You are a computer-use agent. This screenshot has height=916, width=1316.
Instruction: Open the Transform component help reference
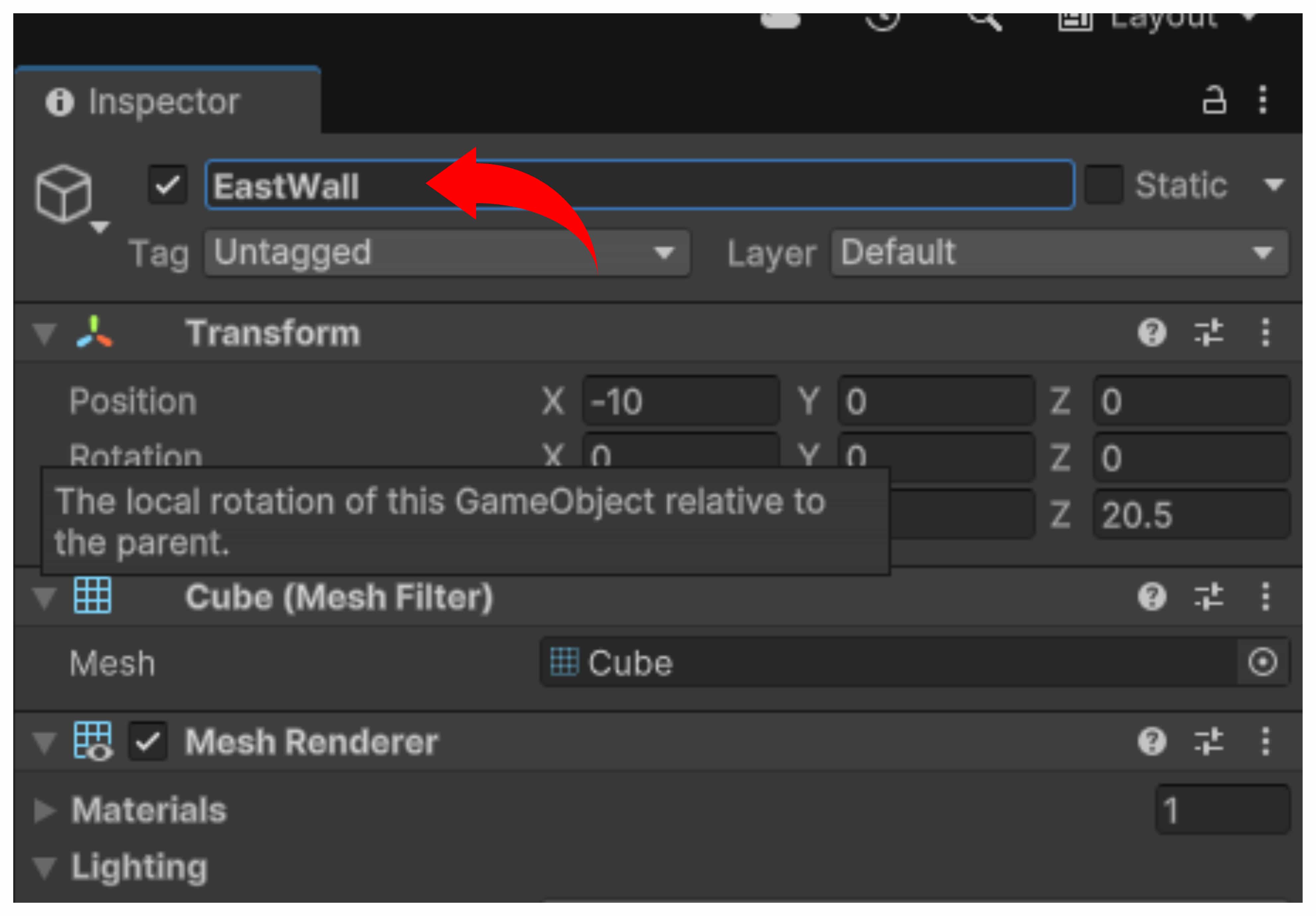(x=1152, y=333)
